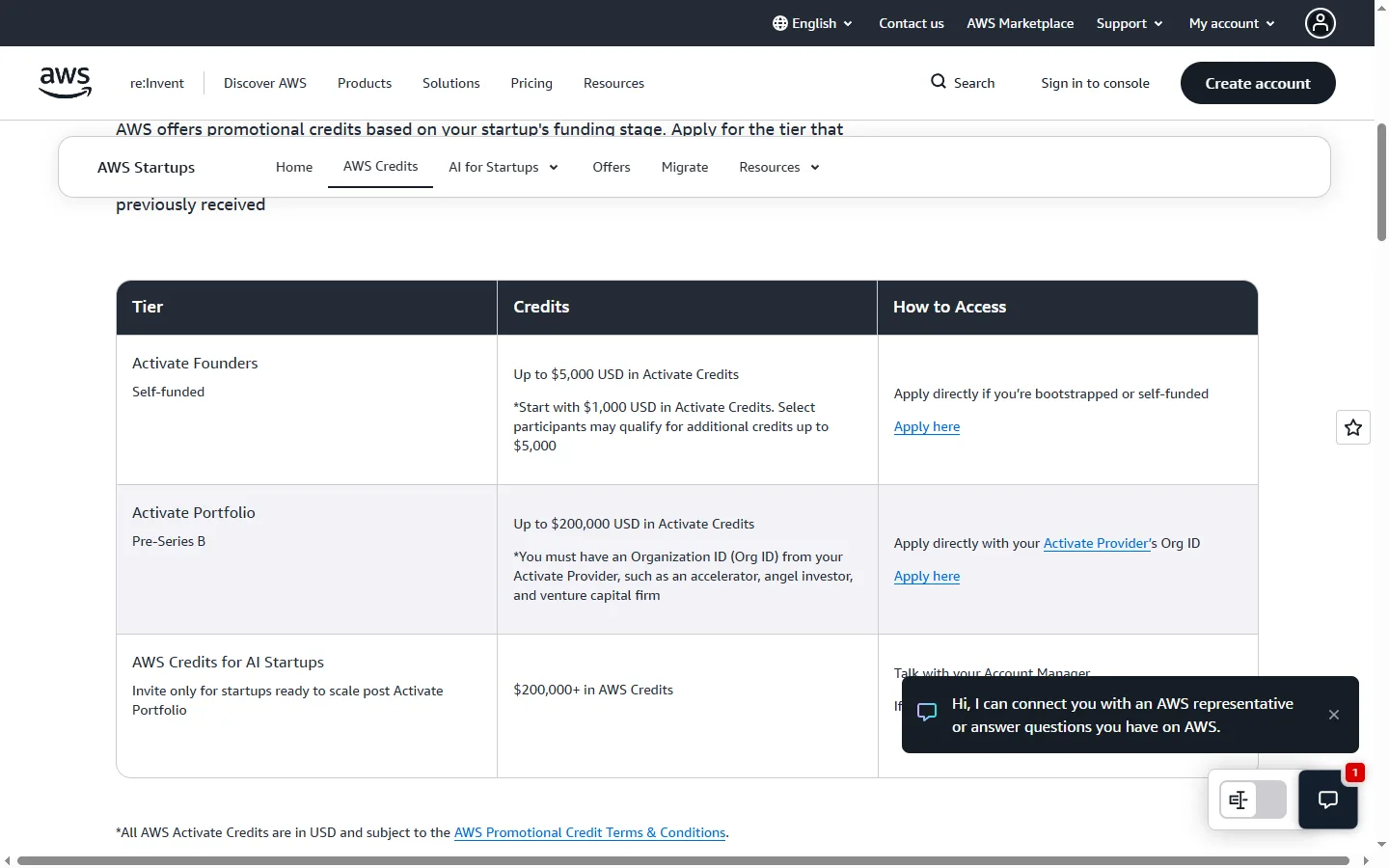Toggle the reader view switch
The width and height of the screenshot is (1389, 868).
tap(1253, 800)
